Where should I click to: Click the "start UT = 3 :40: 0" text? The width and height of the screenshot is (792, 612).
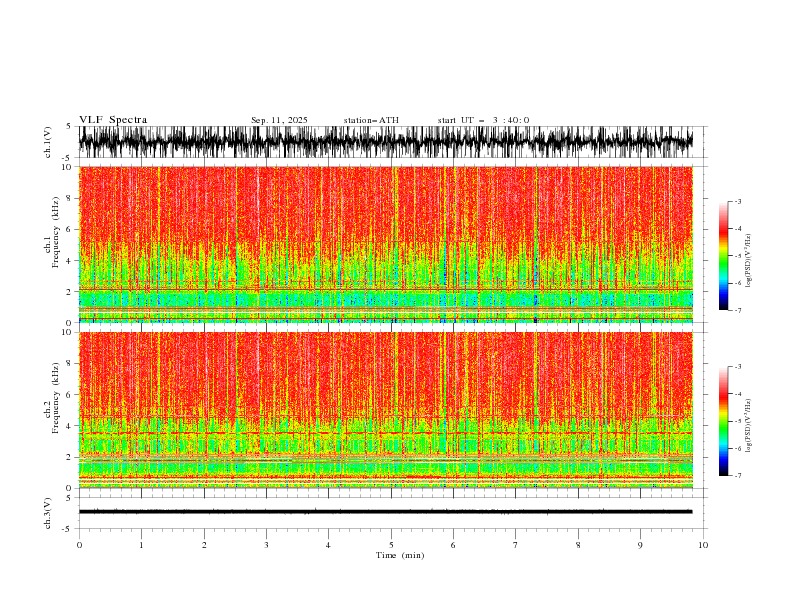click(x=483, y=120)
